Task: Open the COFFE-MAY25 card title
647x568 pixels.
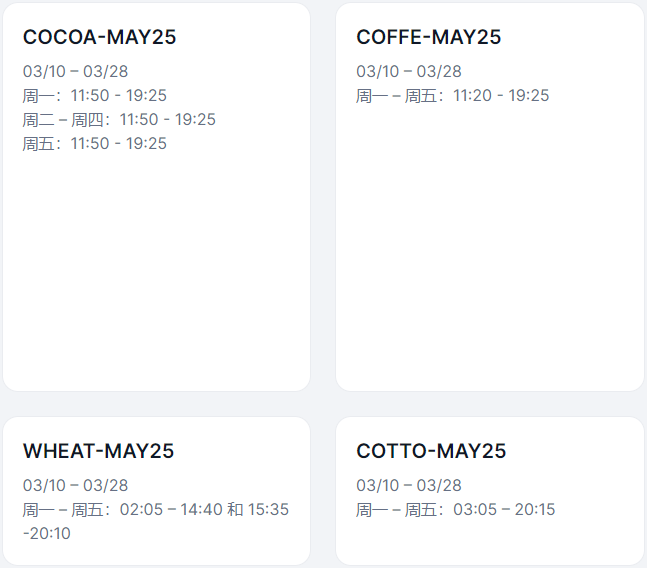Action: coord(428,37)
